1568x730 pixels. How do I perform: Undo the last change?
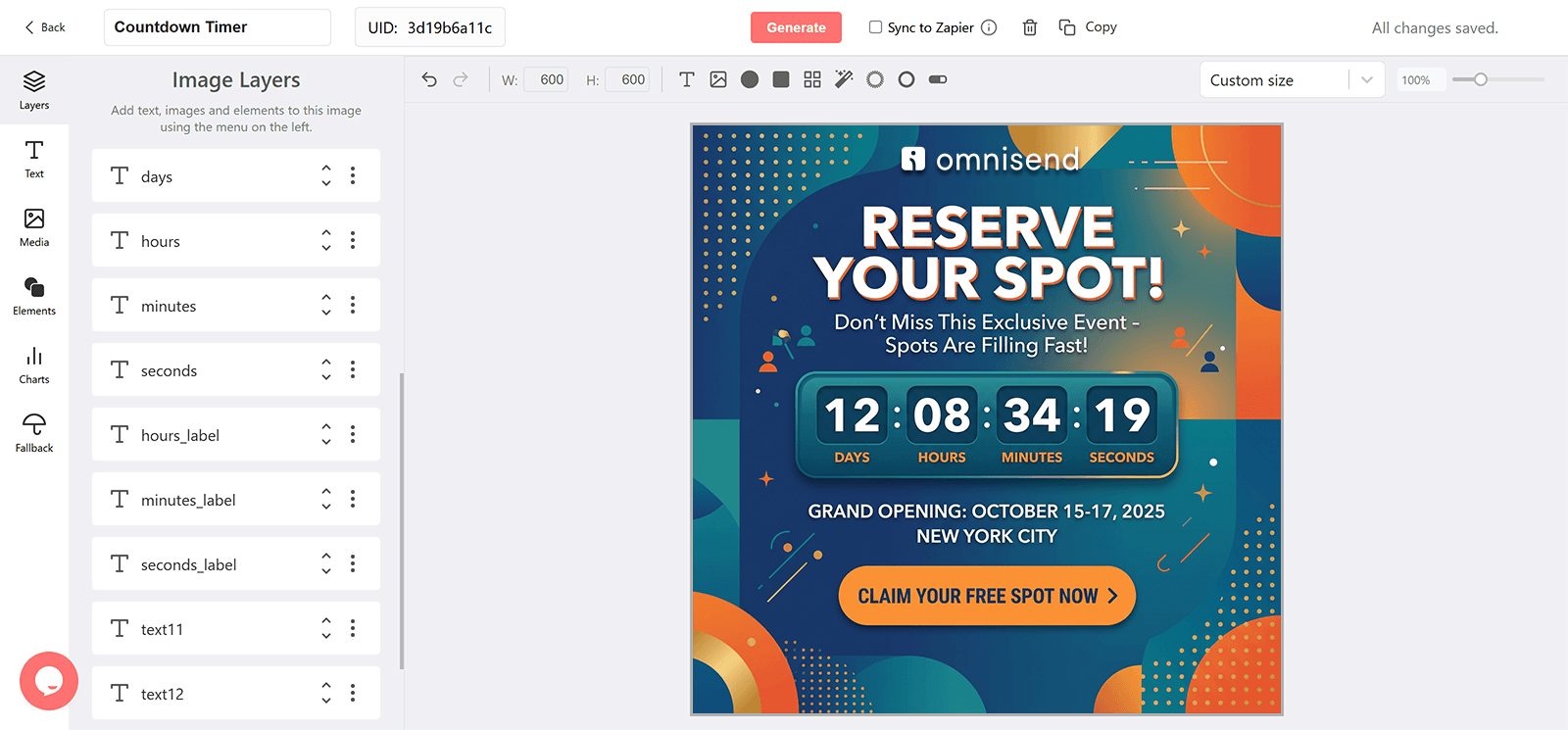point(429,79)
